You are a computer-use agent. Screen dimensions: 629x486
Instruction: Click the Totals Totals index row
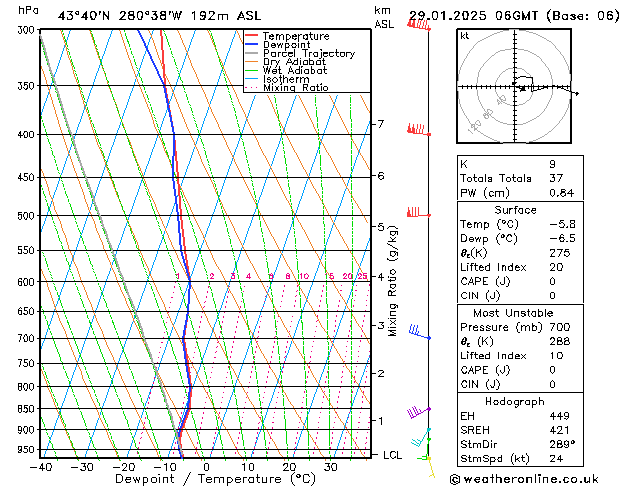(x=517, y=178)
